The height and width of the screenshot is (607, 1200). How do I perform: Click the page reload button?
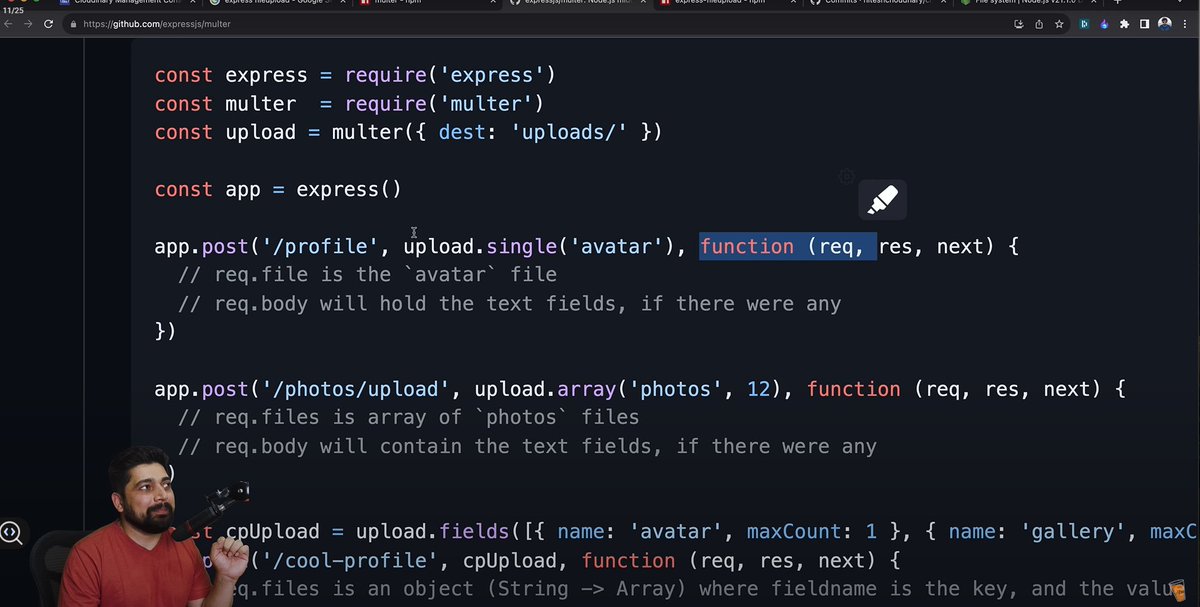pyautogui.click(x=48, y=23)
